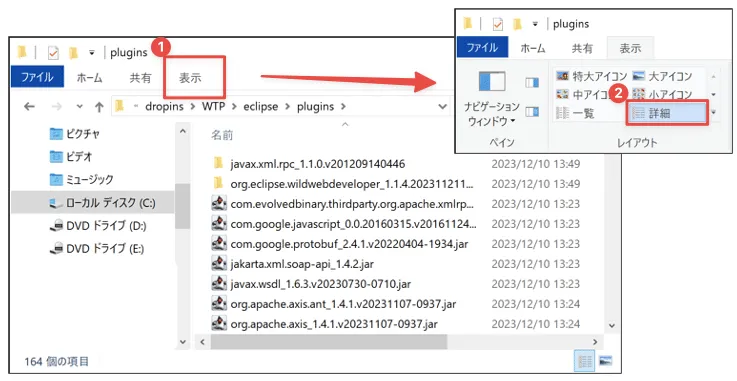Screen dimensions: 737x381
Task: Click jar icon of javax.wsdl_1.6.3 file
Action: coord(219,283)
